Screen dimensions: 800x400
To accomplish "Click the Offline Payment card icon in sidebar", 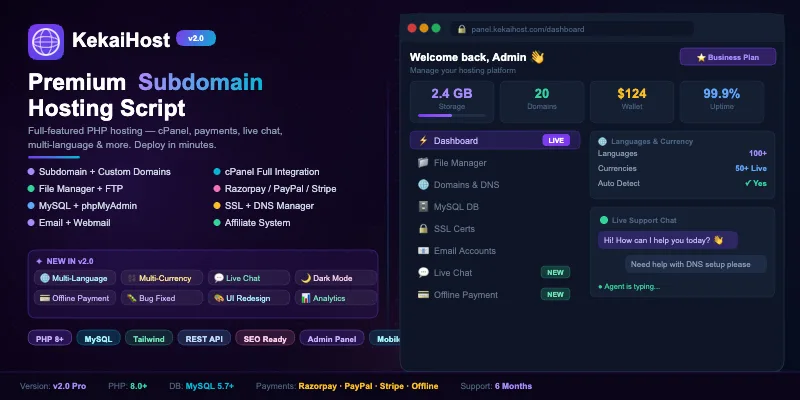I will click(423, 294).
